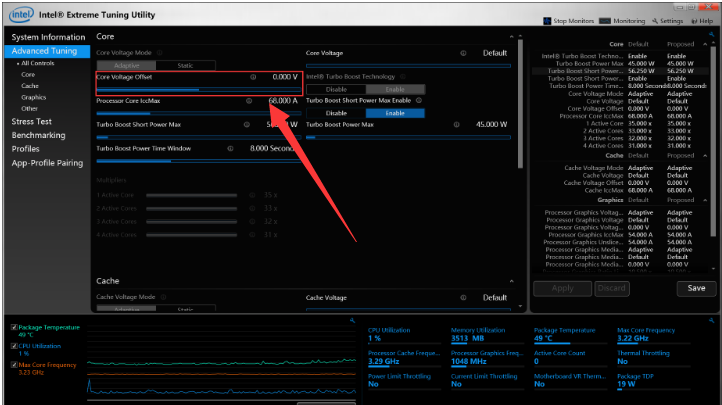Click the Turbo Boost Power Max slider
Viewport: 722px width, 405px height.
[x=408, y=137]
